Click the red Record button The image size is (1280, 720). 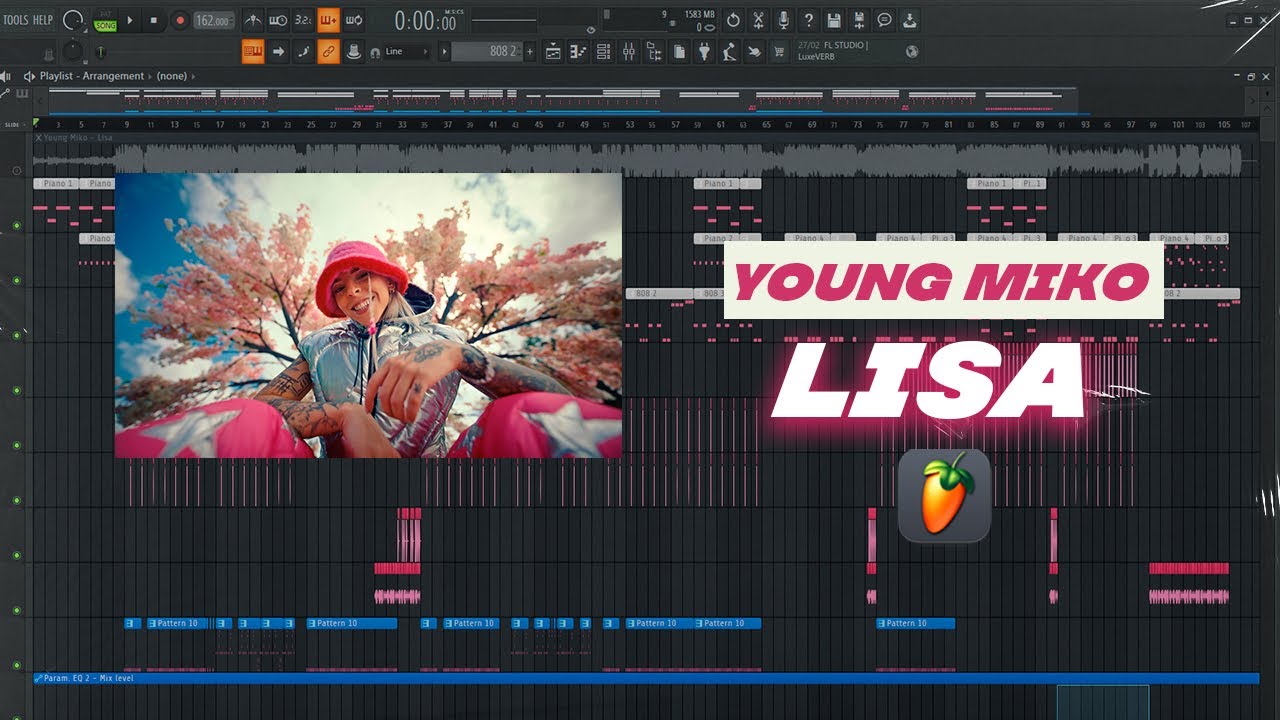(x=180, y=20)
